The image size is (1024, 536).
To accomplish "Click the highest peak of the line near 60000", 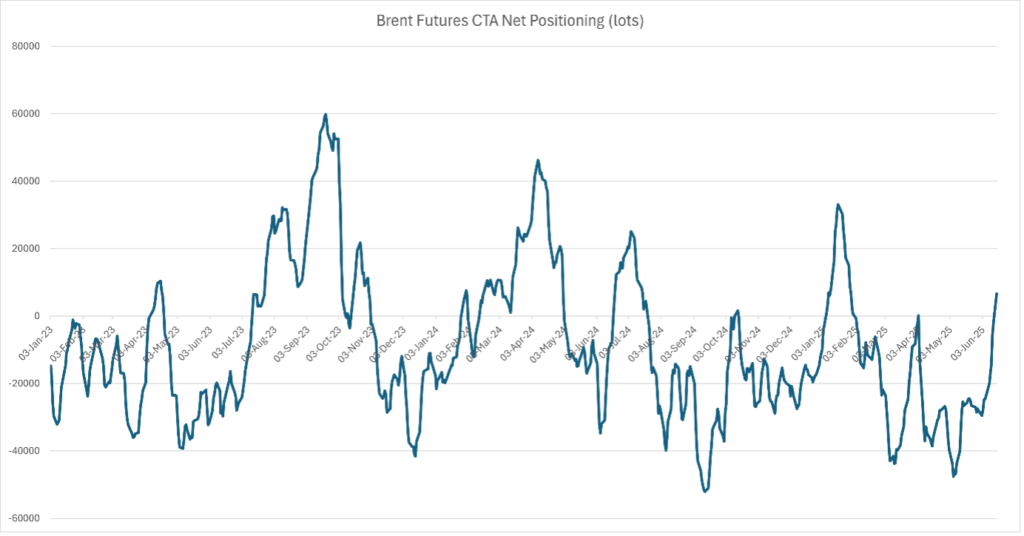I will click(x=326, y=115).
